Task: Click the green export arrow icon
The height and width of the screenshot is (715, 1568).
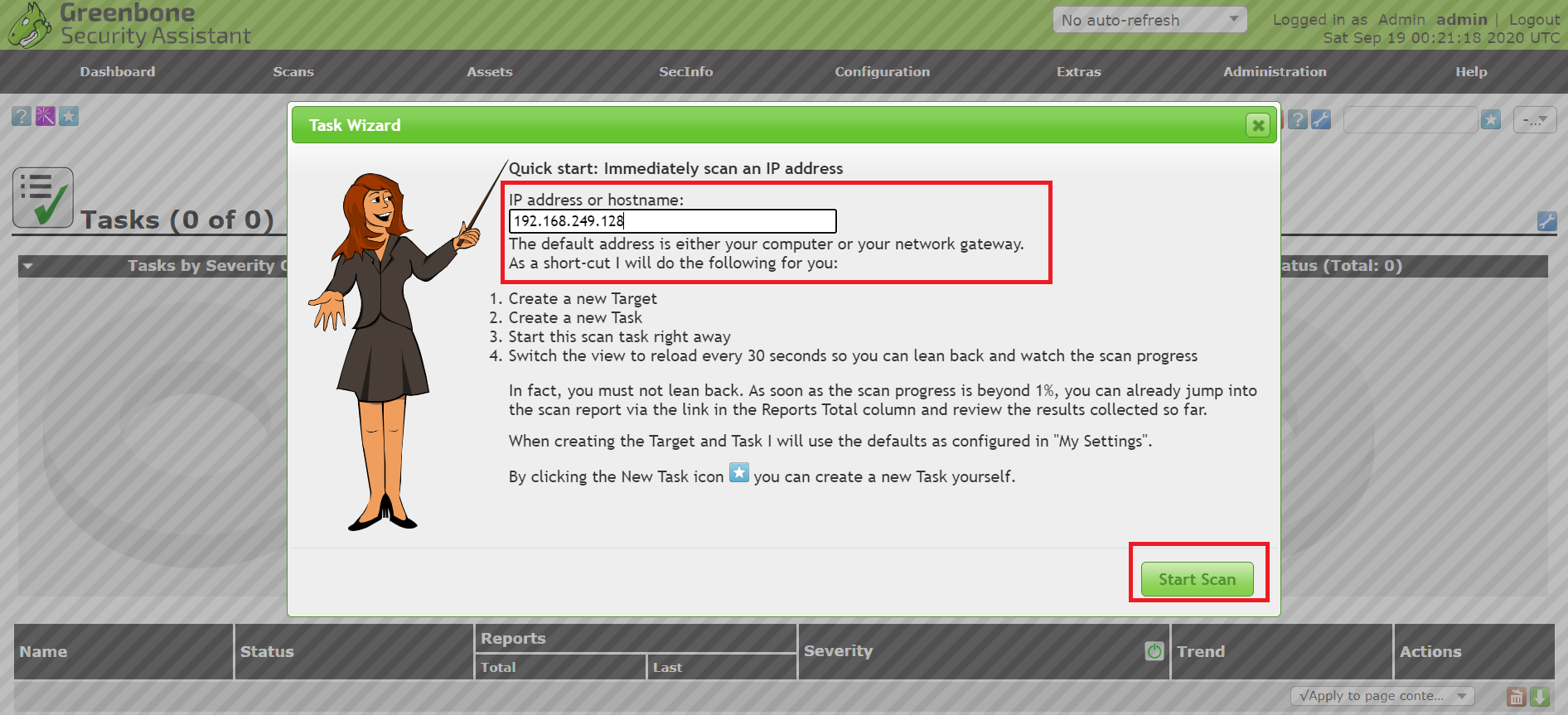Action: click(1540, 697)
